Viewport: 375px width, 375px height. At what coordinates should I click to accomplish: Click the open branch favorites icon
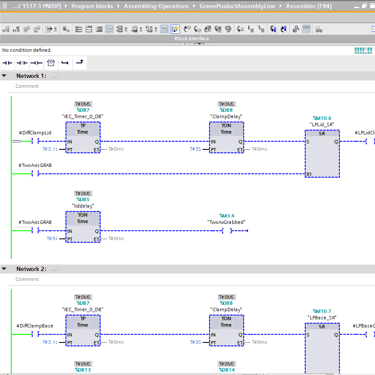coord(65,63)
